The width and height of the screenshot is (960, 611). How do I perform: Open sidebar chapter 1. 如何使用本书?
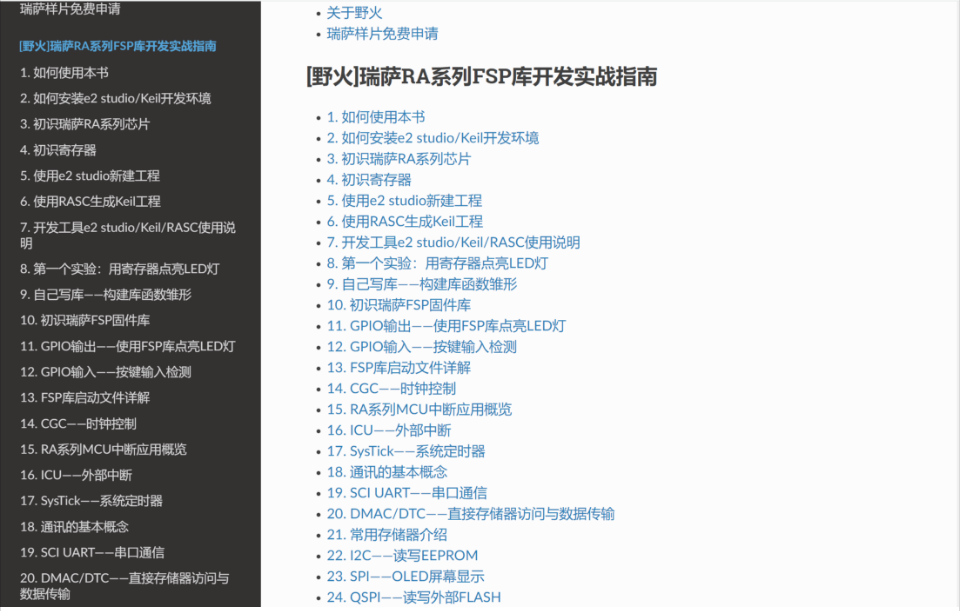click(x=64, y=73)
